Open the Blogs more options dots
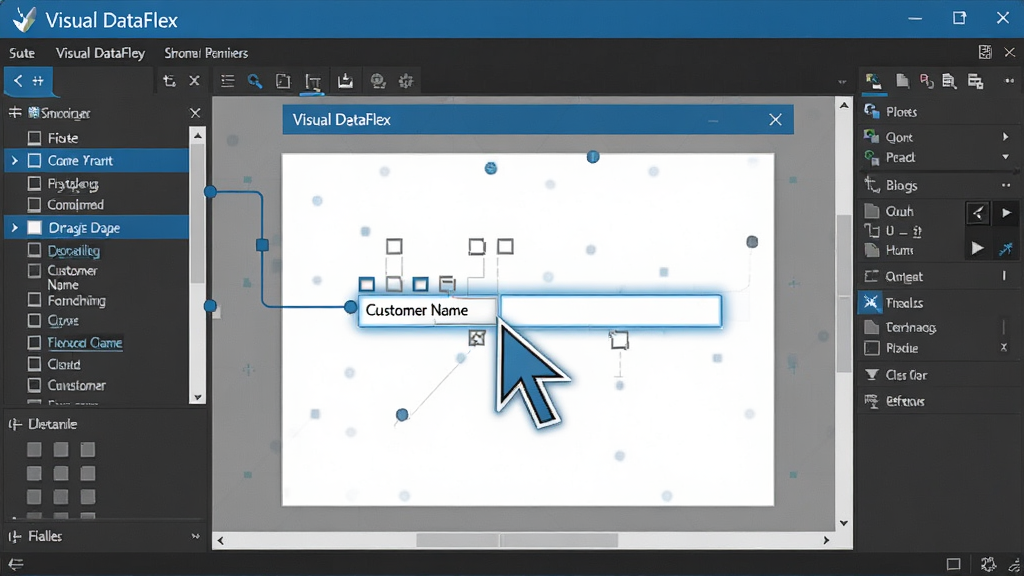The image size is (1024, 576). tap(1006, 185)
